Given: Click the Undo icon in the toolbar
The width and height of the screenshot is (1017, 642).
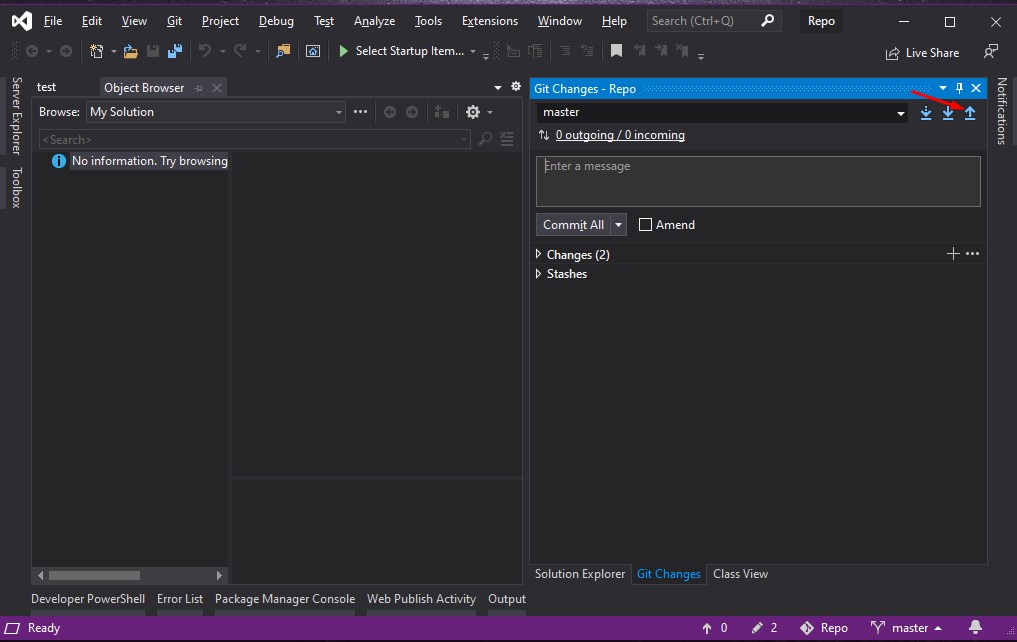Looking at the screenshot, I should pyautogui.click(x=205, y=50).
